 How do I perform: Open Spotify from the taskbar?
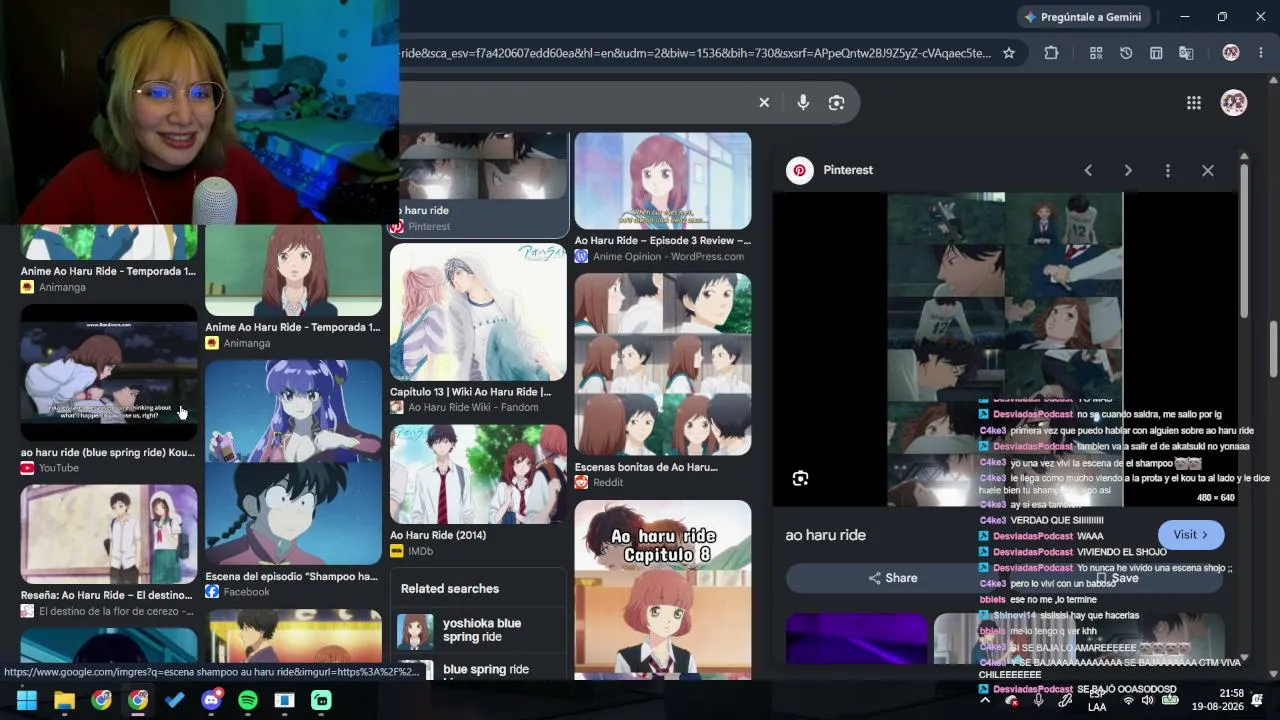(x=248, y=700)
